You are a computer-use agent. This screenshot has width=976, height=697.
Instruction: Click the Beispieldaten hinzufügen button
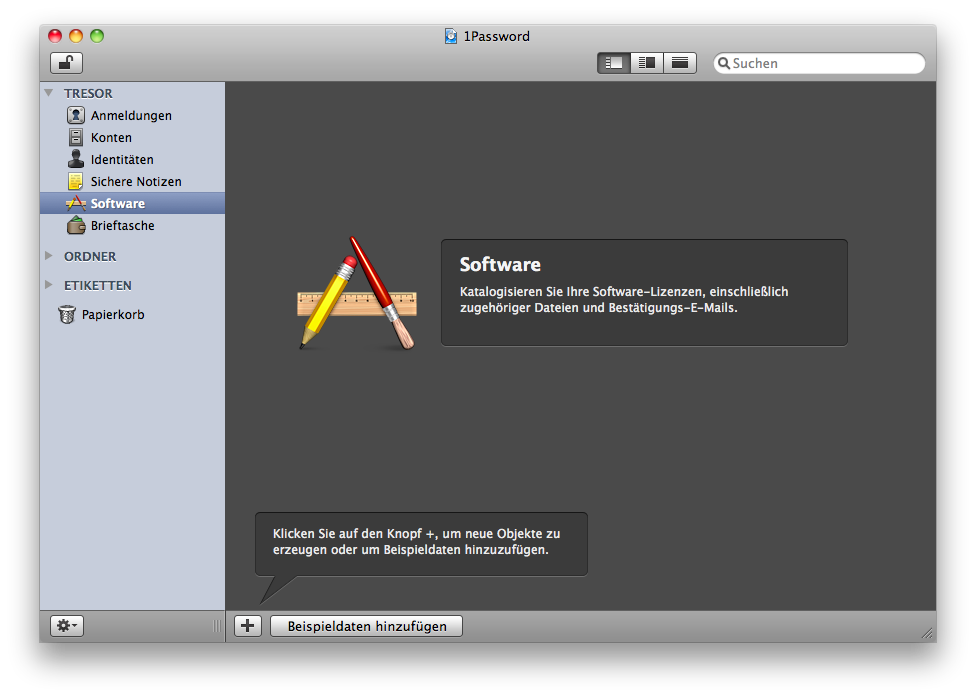pyautogui.click(x=366, y=626)
